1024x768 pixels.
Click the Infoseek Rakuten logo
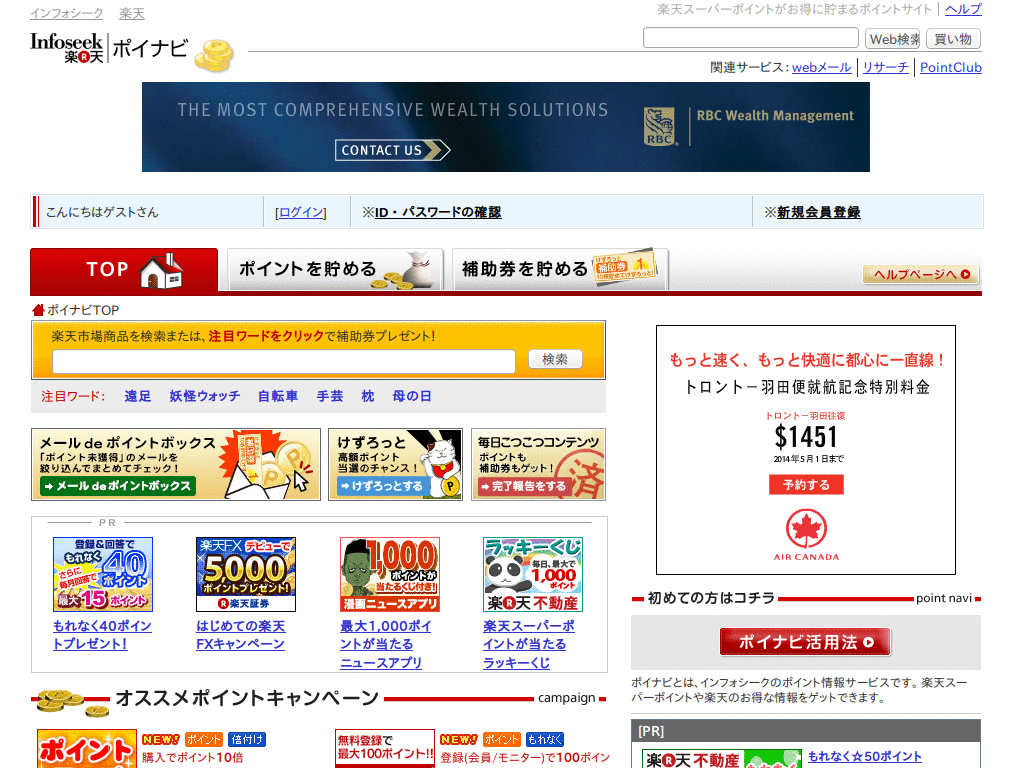pyautogui.click(x=67, y=48)
